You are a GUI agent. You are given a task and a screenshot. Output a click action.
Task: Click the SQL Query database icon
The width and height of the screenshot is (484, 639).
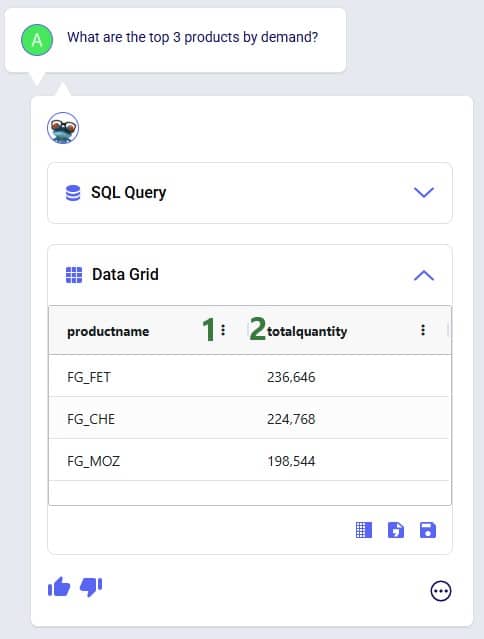73,193
